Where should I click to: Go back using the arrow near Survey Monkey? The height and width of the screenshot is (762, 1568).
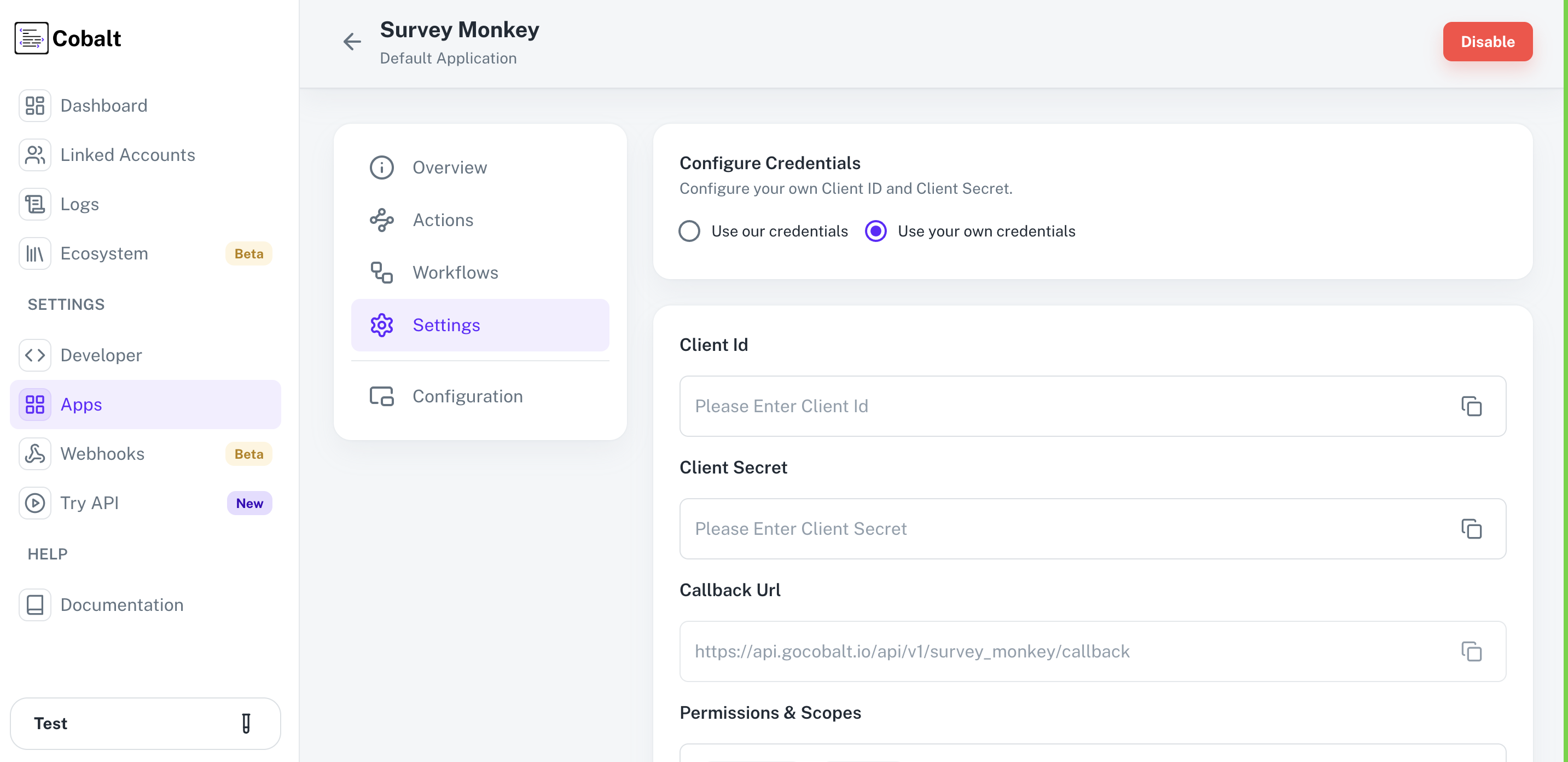point(351,42)
